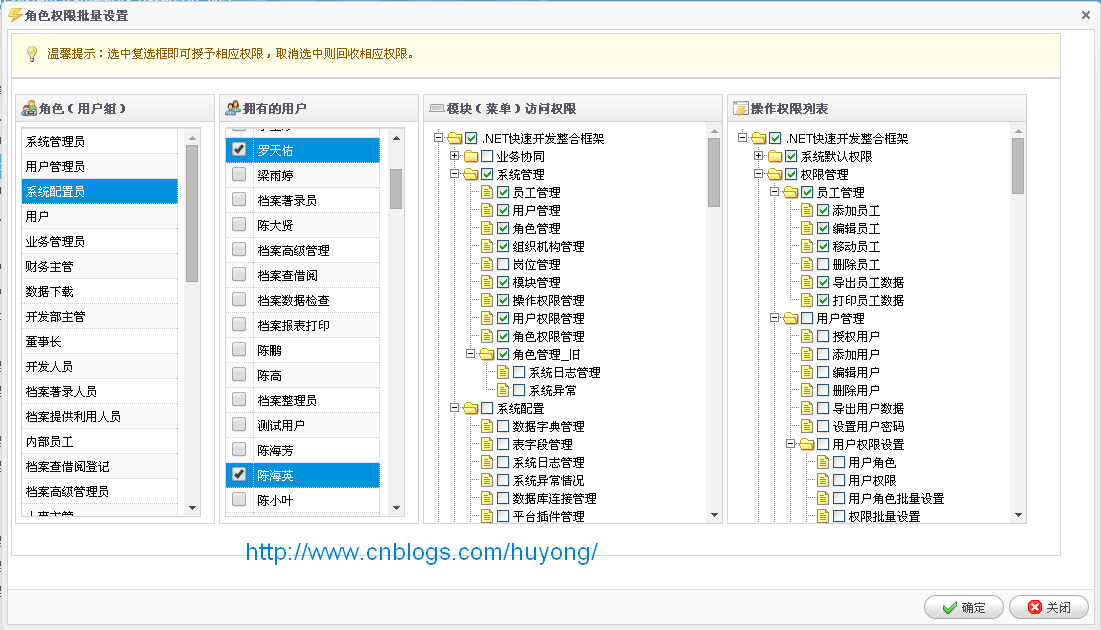Image resolution: width=1101 pixels, height=630 pixels.
Task: Click the lightbulb hint icon
Action: (32, 54)
